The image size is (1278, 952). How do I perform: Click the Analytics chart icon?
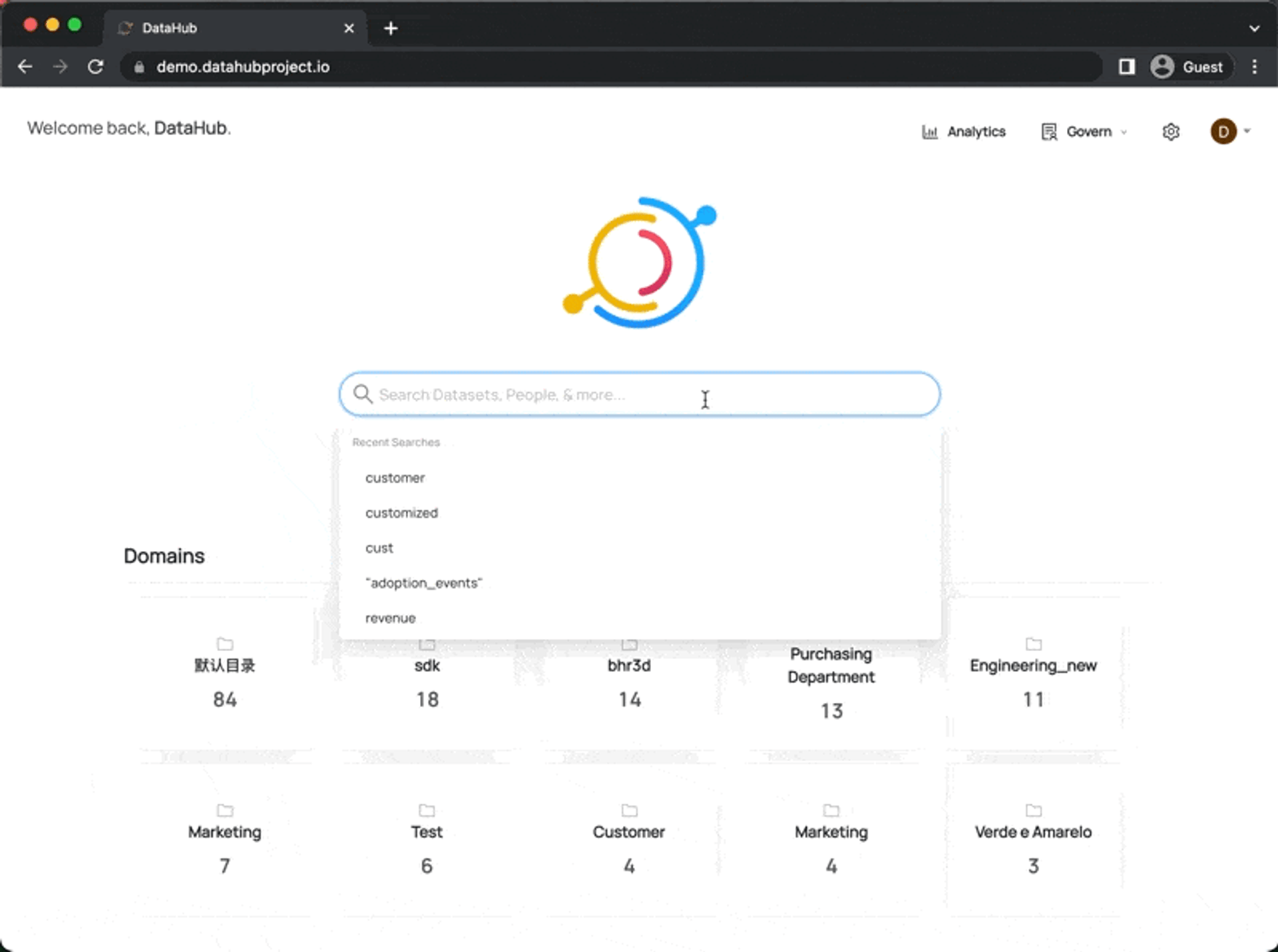click(x=930, y=132)
